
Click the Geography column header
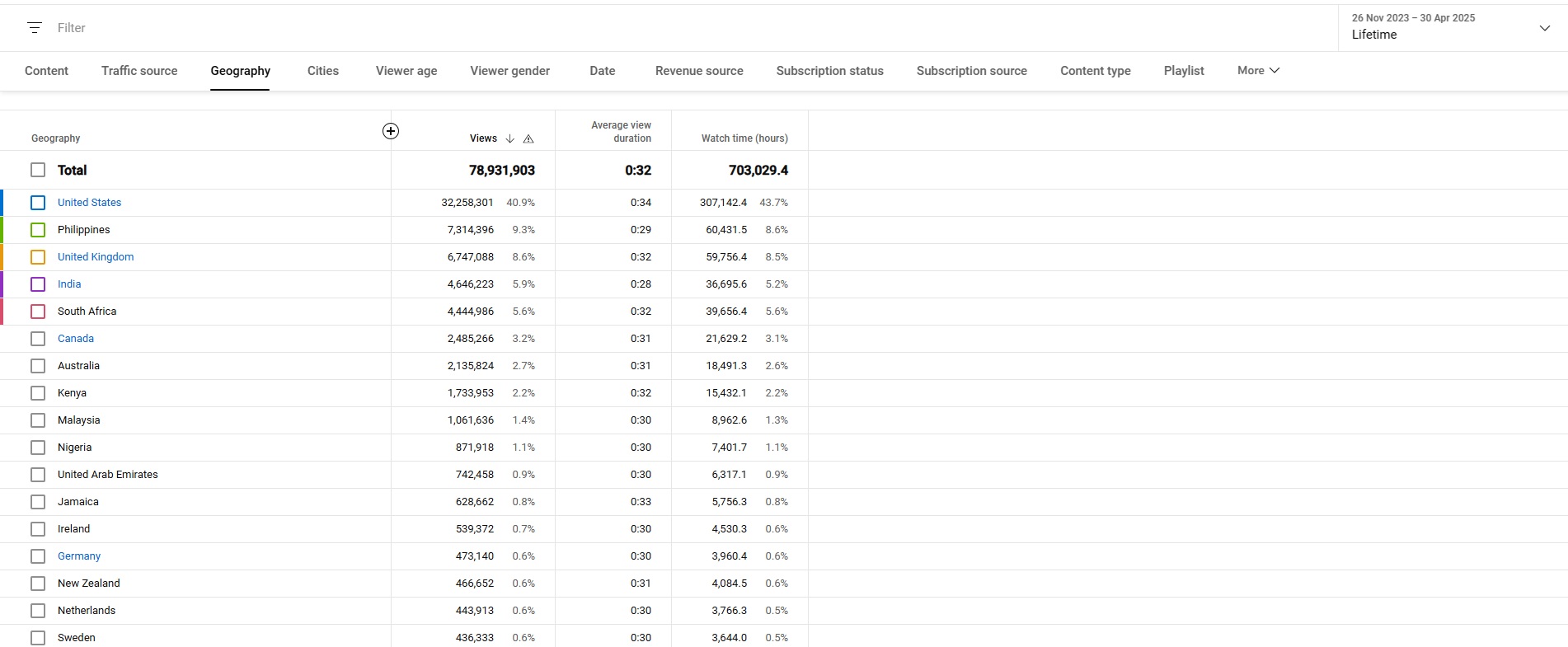(x=55, y=138)
